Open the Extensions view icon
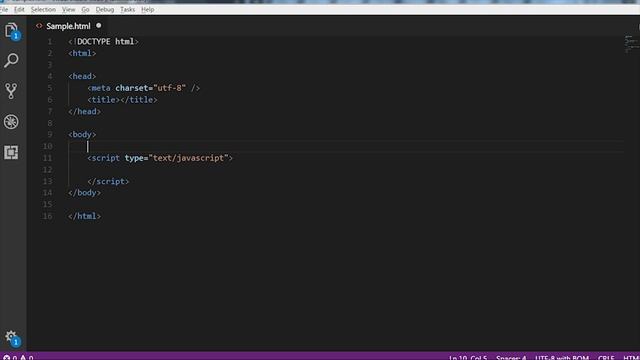The height and width of the screenshot is (360, 640). (x=11, y=152)
